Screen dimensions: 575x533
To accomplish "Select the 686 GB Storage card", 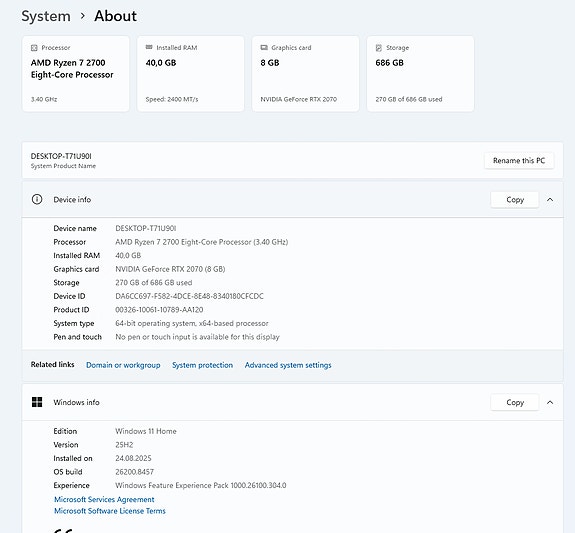I will coord(420,74).
